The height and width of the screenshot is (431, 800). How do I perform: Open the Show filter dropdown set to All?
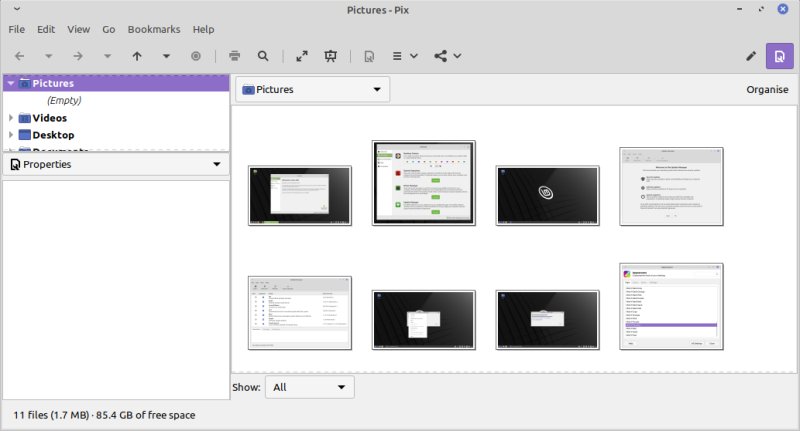(309, 387)
